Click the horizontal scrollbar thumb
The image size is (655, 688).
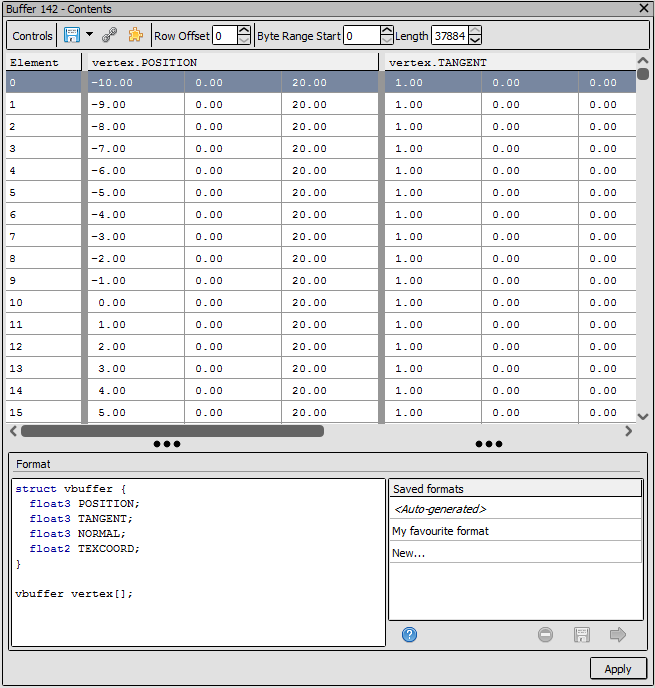[172, 431]
